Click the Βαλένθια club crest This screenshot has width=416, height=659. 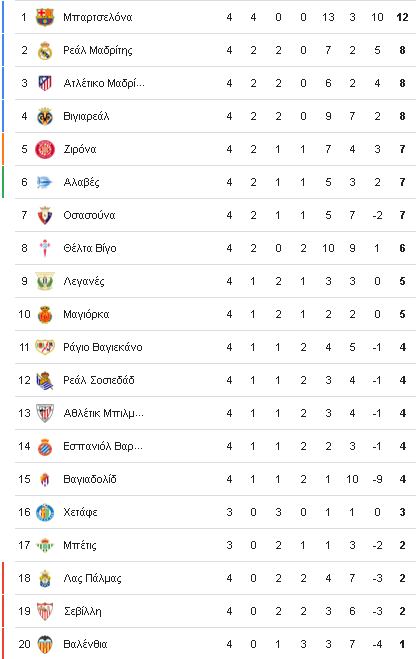point(45,644)
